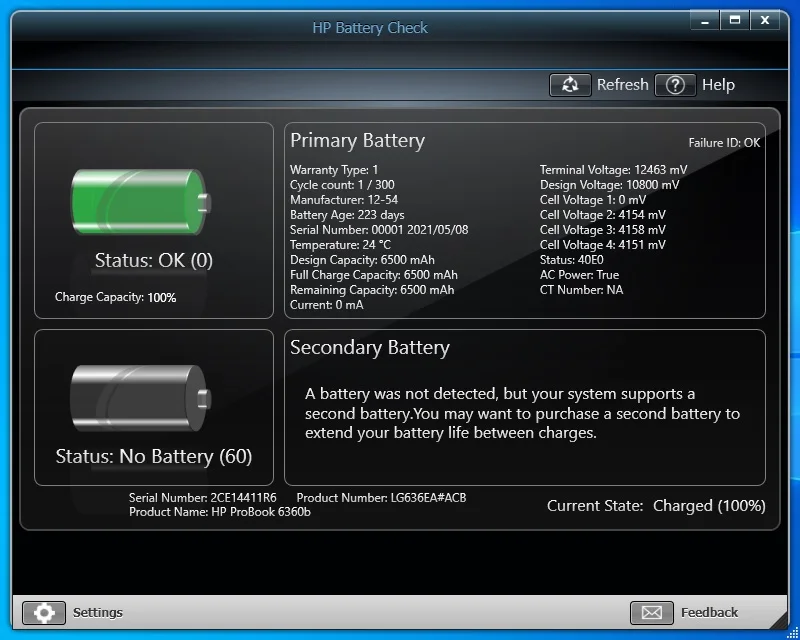Click Warranty Type: 1 line

[x=334, y=170]
